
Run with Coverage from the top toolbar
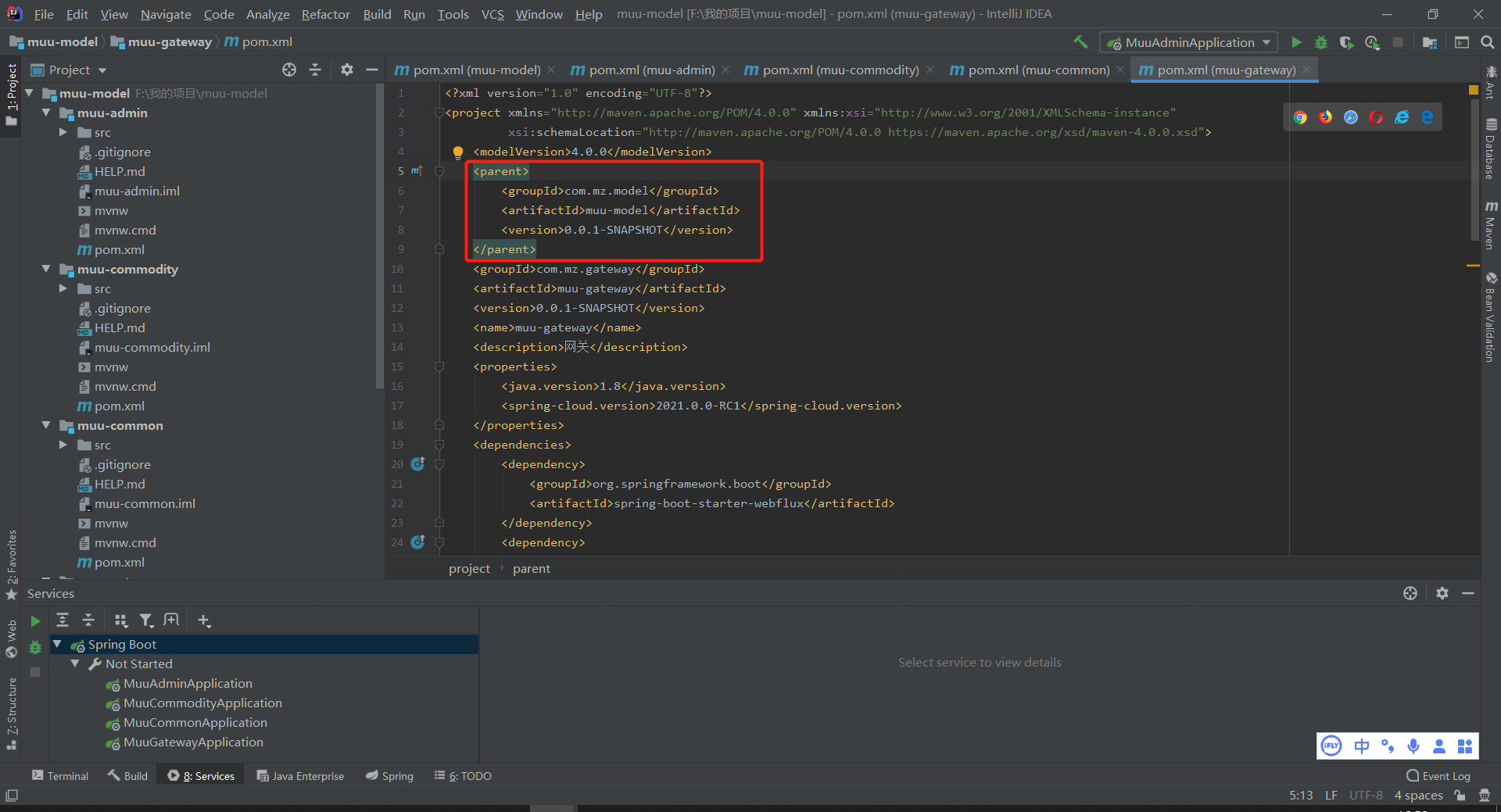pyautogui.click(x=1346, y=42)
